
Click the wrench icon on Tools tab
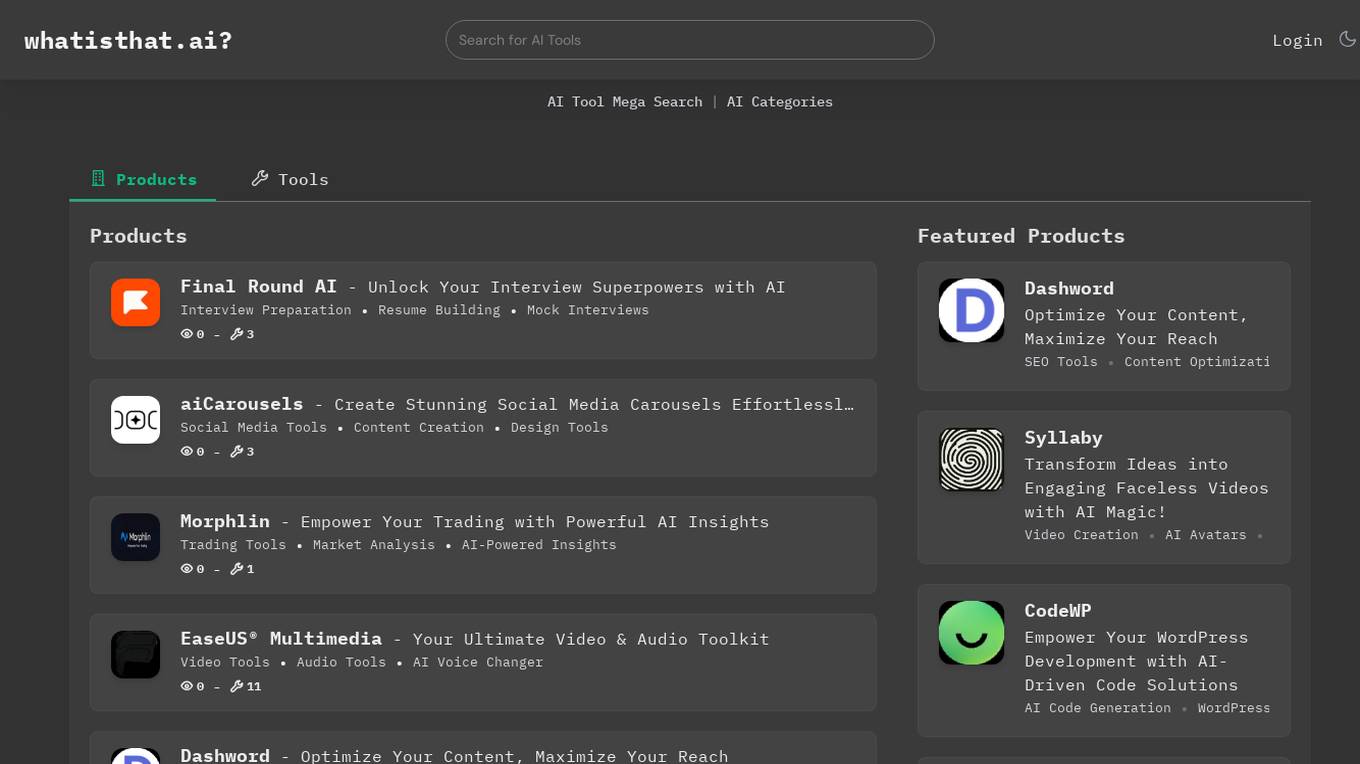[260, 179]
